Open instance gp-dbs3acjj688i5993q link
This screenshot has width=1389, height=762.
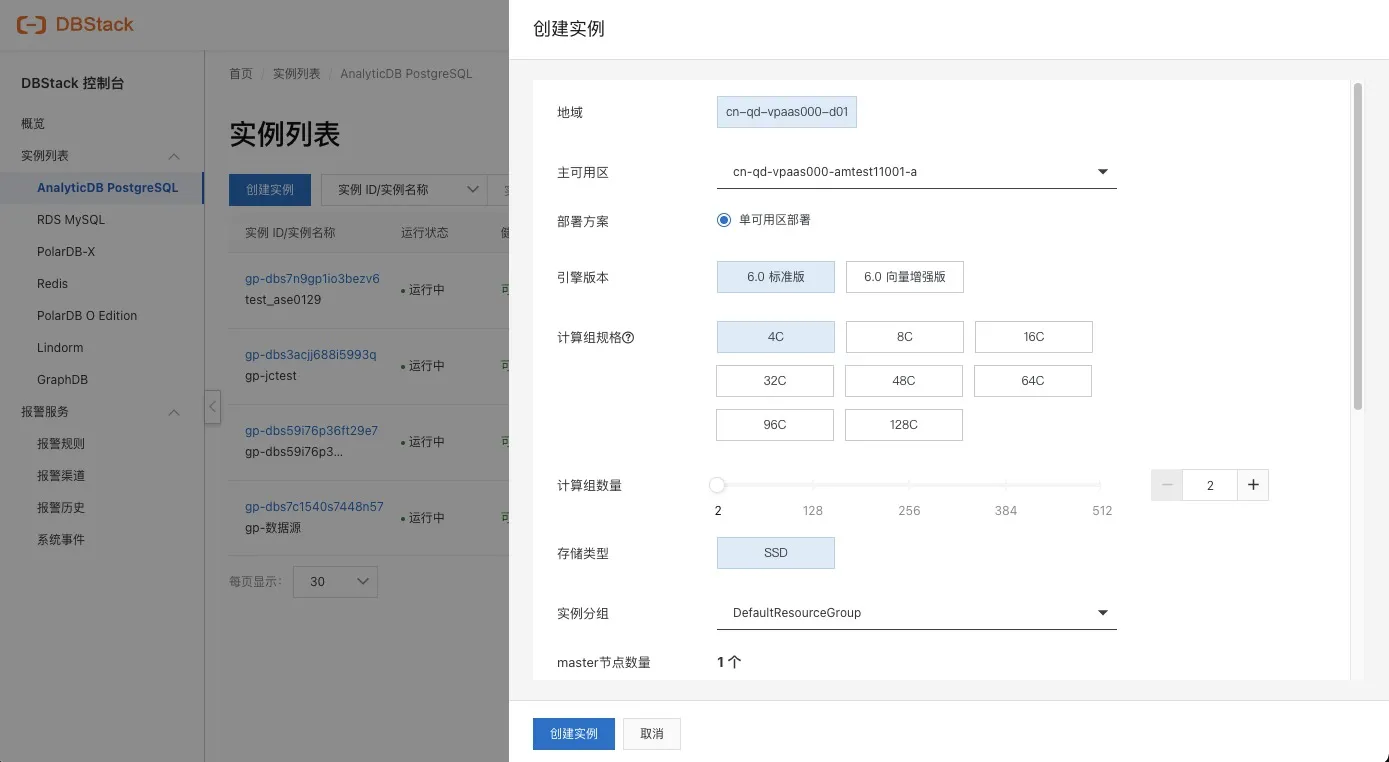(311, 355)
